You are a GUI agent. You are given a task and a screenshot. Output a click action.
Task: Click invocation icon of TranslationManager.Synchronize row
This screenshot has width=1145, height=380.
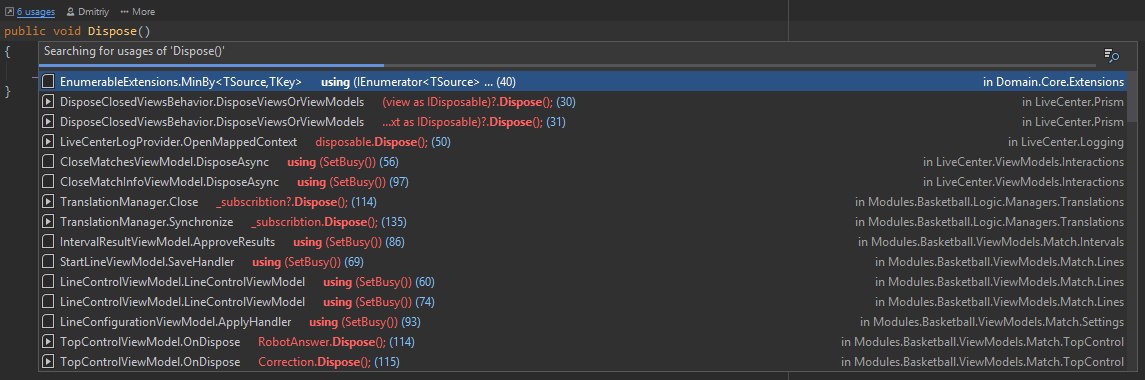48,221
